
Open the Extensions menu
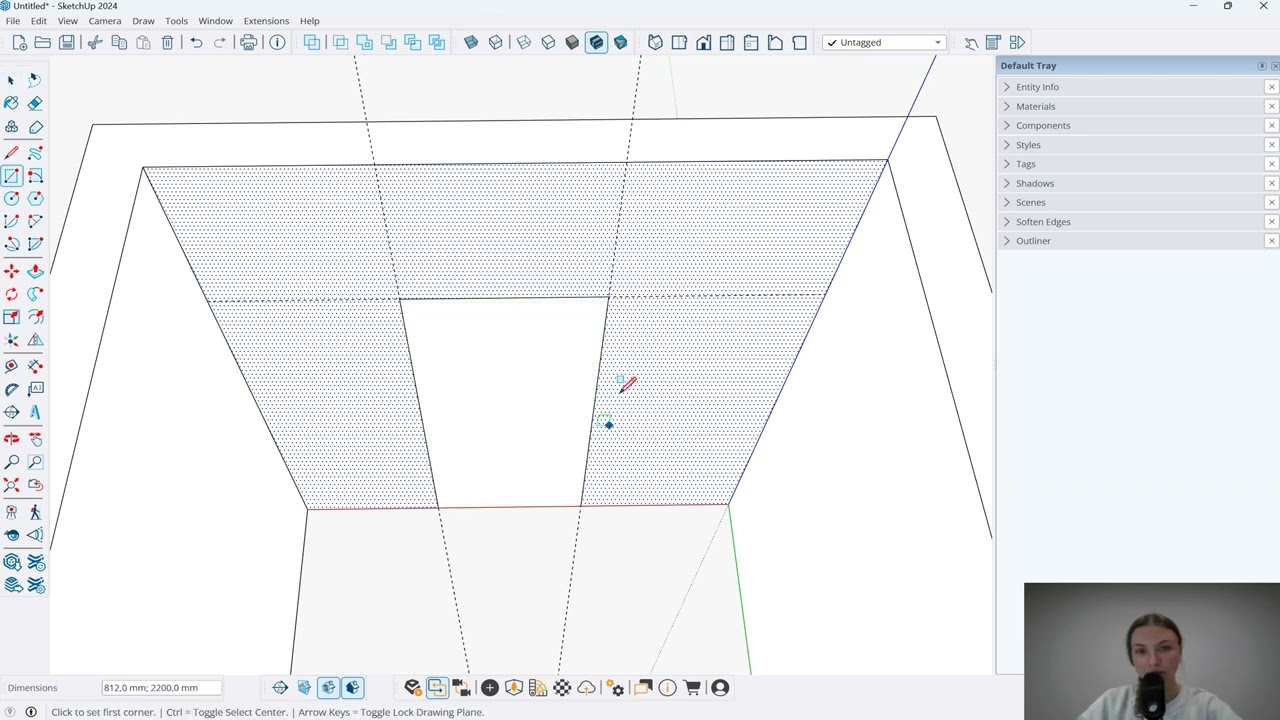point(266,21)
